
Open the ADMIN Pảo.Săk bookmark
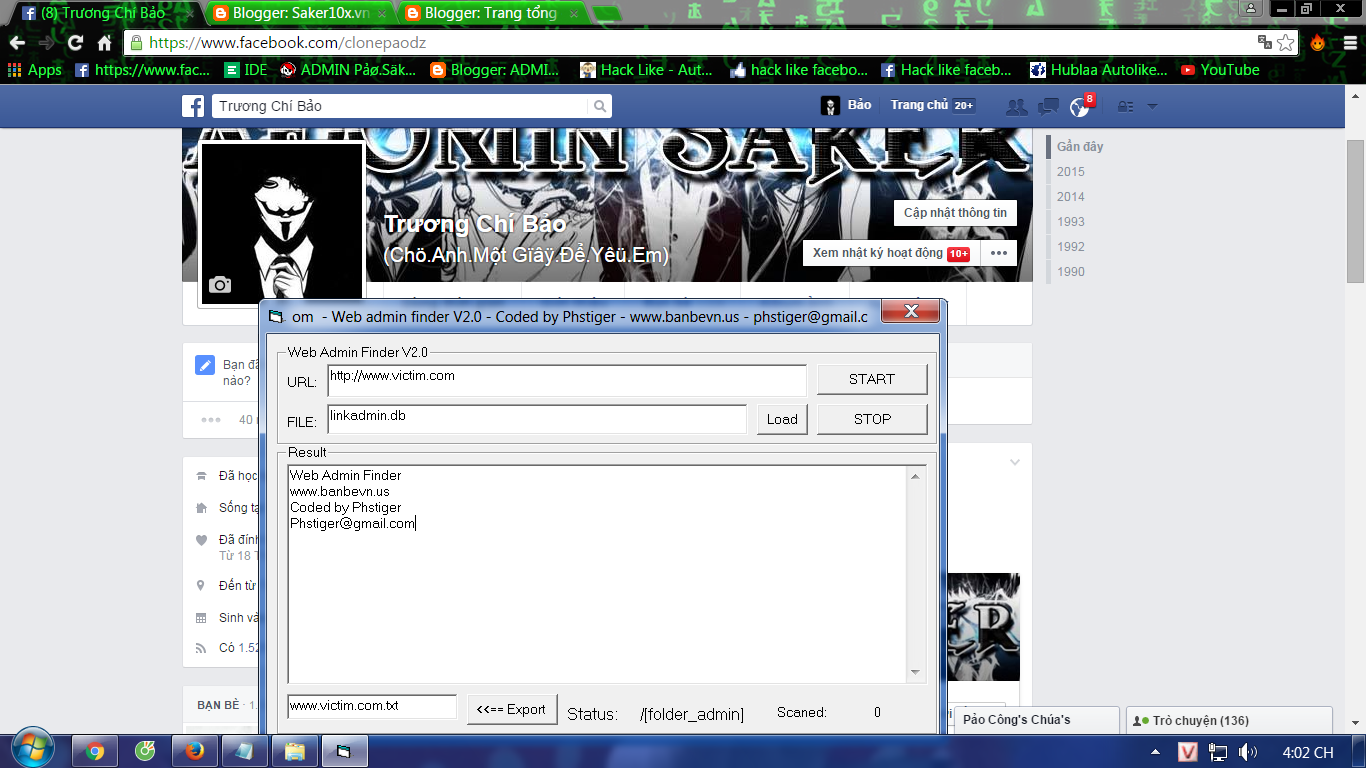click(x=348, y=70)
